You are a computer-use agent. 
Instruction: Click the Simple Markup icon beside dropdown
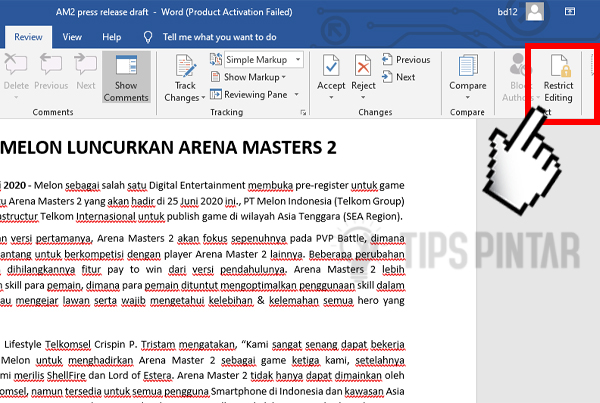click(216, 59)
